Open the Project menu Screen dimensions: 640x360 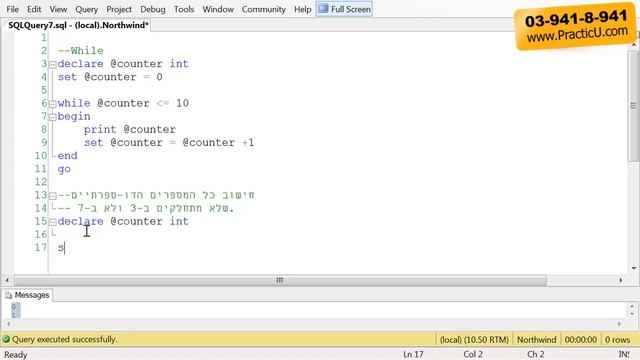click(x=119, y=9)
